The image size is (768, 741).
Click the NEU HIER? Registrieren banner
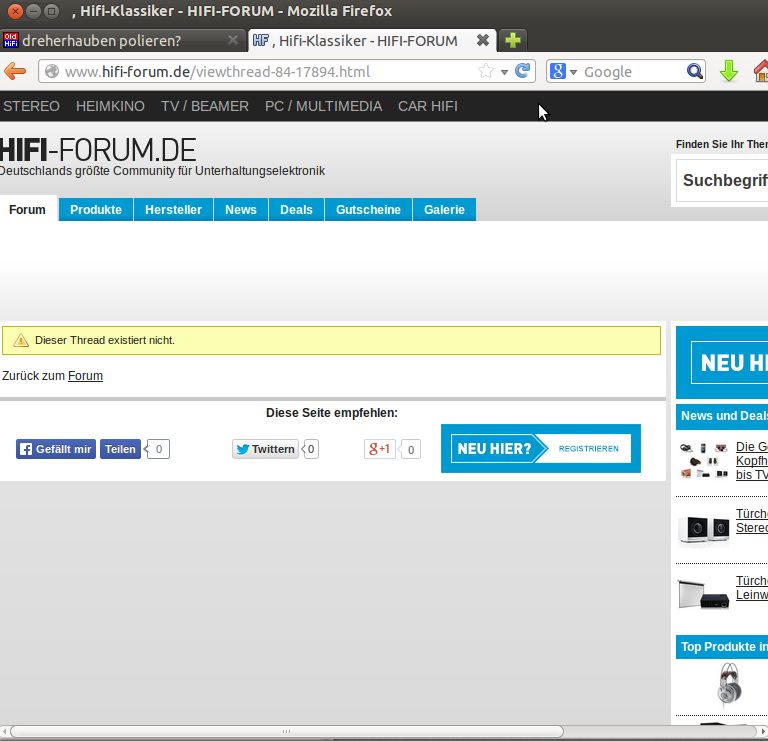[x=541, y=449]
